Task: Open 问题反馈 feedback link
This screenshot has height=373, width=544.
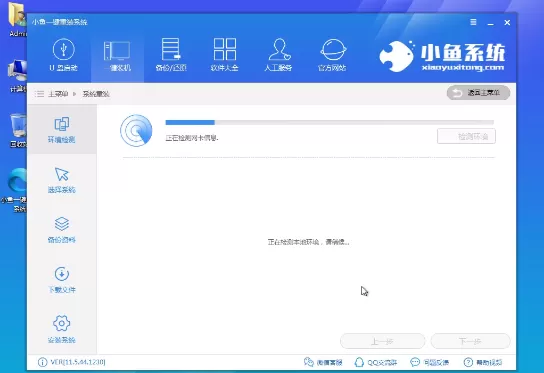Action: click(430, 363)
